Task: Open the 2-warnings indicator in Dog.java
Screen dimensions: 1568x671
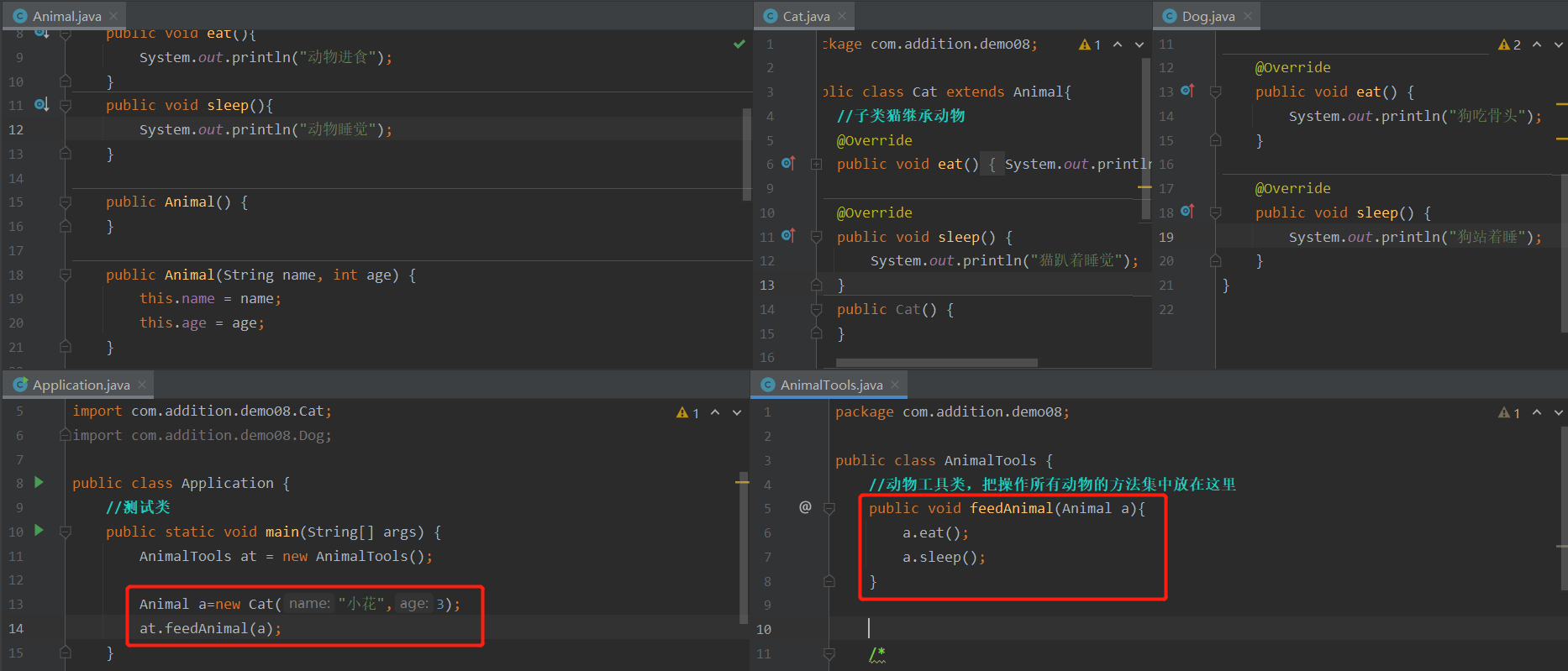Action: [x=1509, y=45]
